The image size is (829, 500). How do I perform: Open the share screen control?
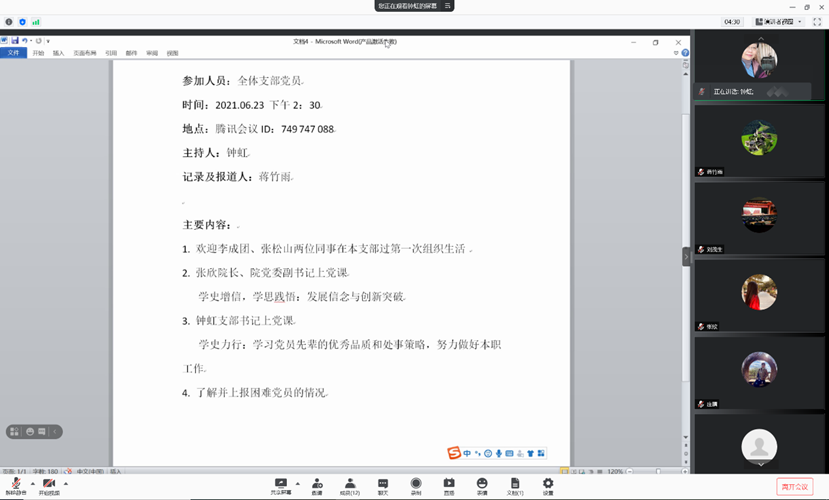pyautogui.click(x=281, y=485)
